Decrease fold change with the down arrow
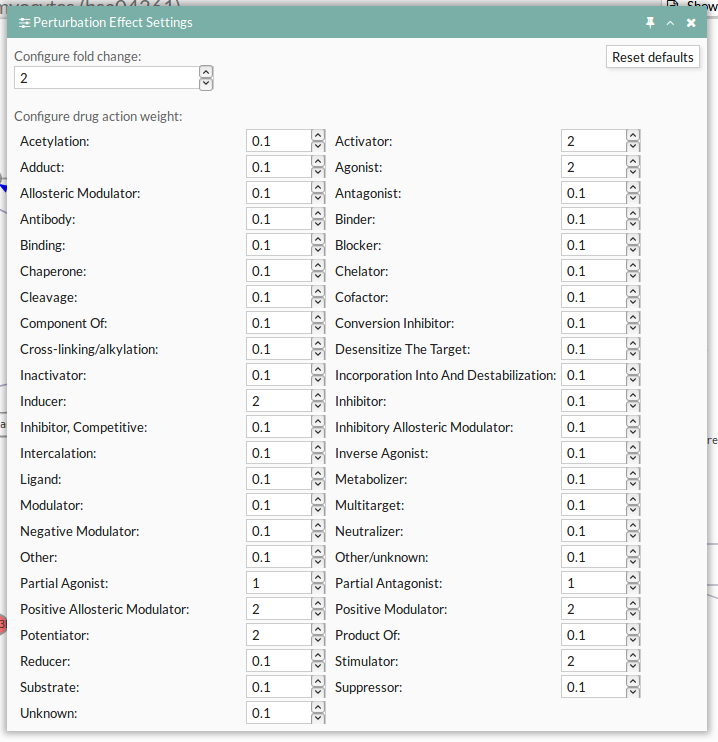This screenshot has height=742, width=718. pos(206,84)
